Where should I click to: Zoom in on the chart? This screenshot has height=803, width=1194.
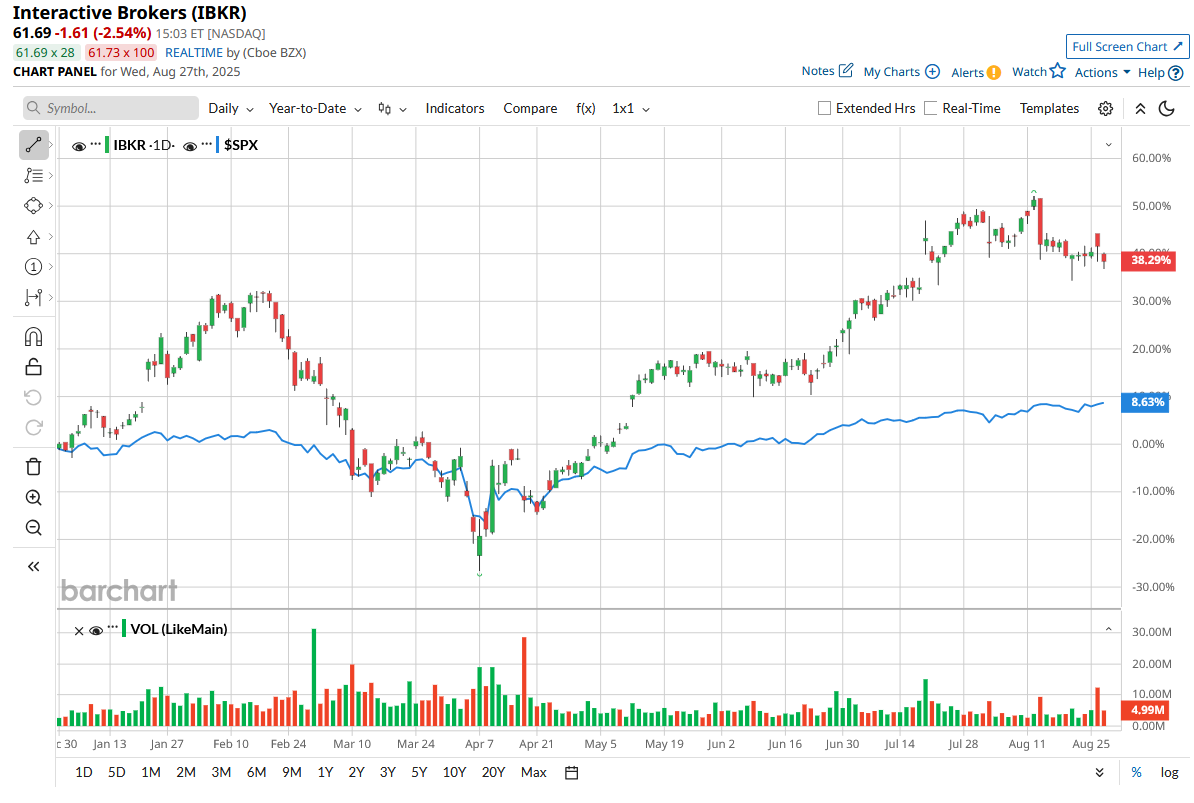pos(34,498)
